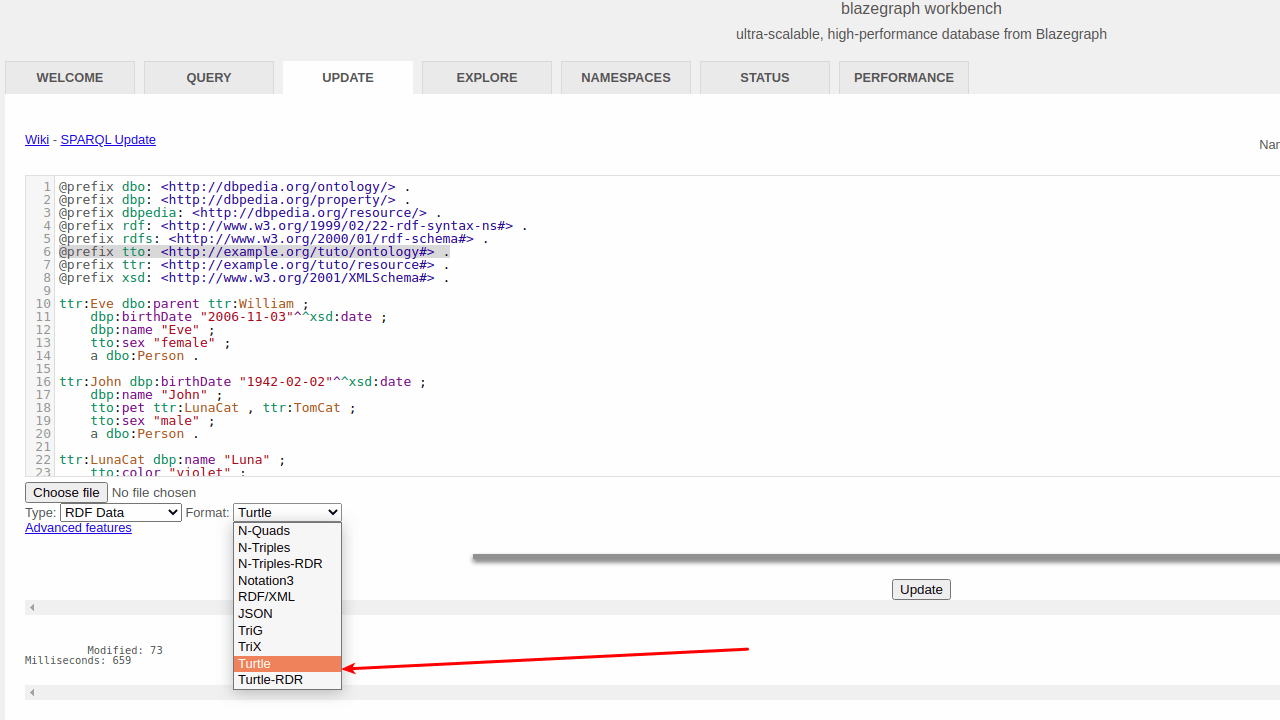
Task: Select the UPDATE tab
Action: 348,77
